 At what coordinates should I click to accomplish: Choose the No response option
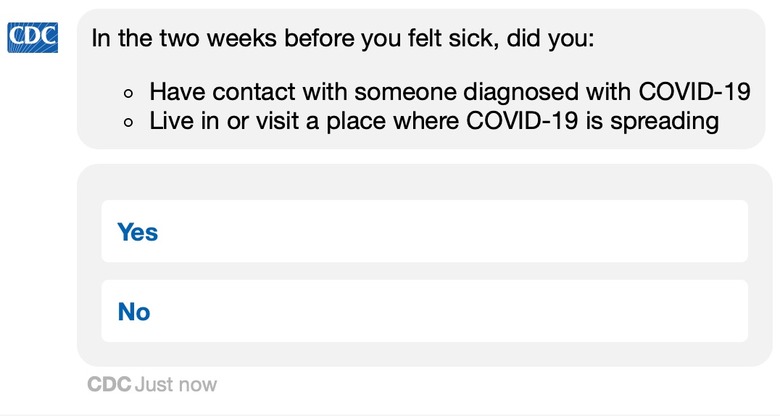tap(424, 311)
